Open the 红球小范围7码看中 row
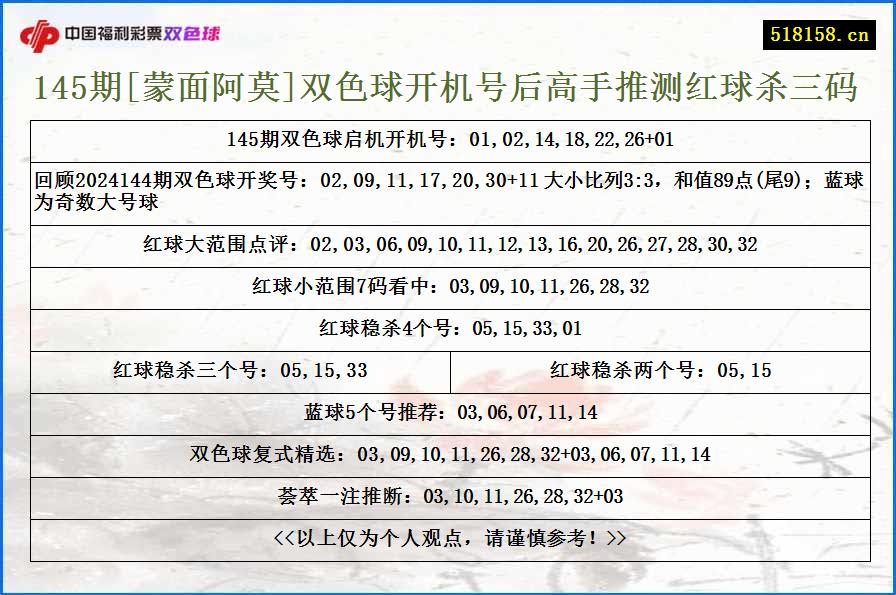This screenshot has width=896, height=595. point(448,287)
